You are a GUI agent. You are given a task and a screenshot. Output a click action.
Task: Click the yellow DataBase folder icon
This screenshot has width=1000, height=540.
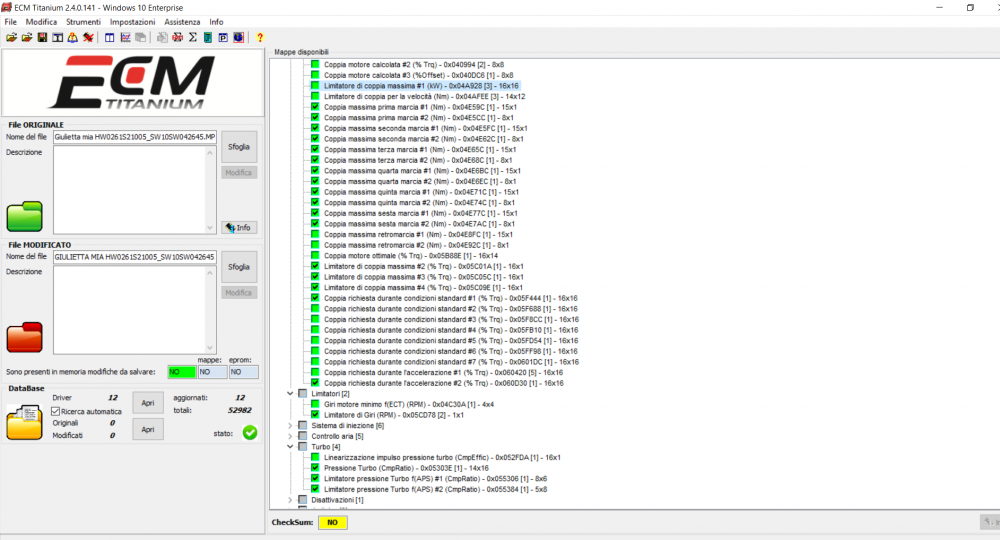pyautogui.click(x=24, y=423)
